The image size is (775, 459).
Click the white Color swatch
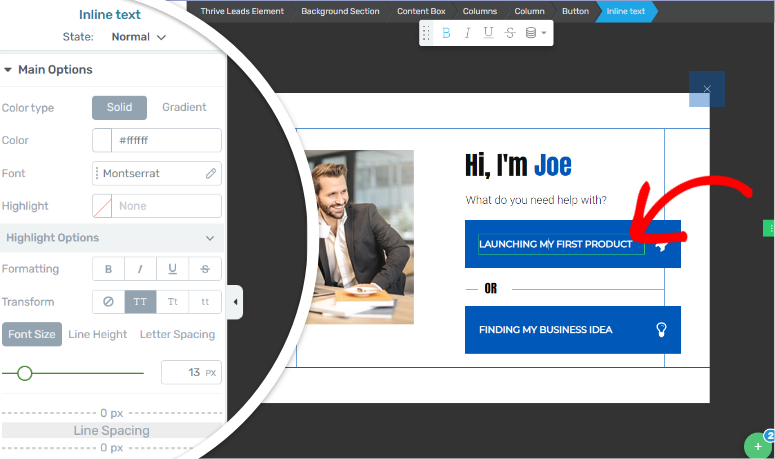(102, 140)
